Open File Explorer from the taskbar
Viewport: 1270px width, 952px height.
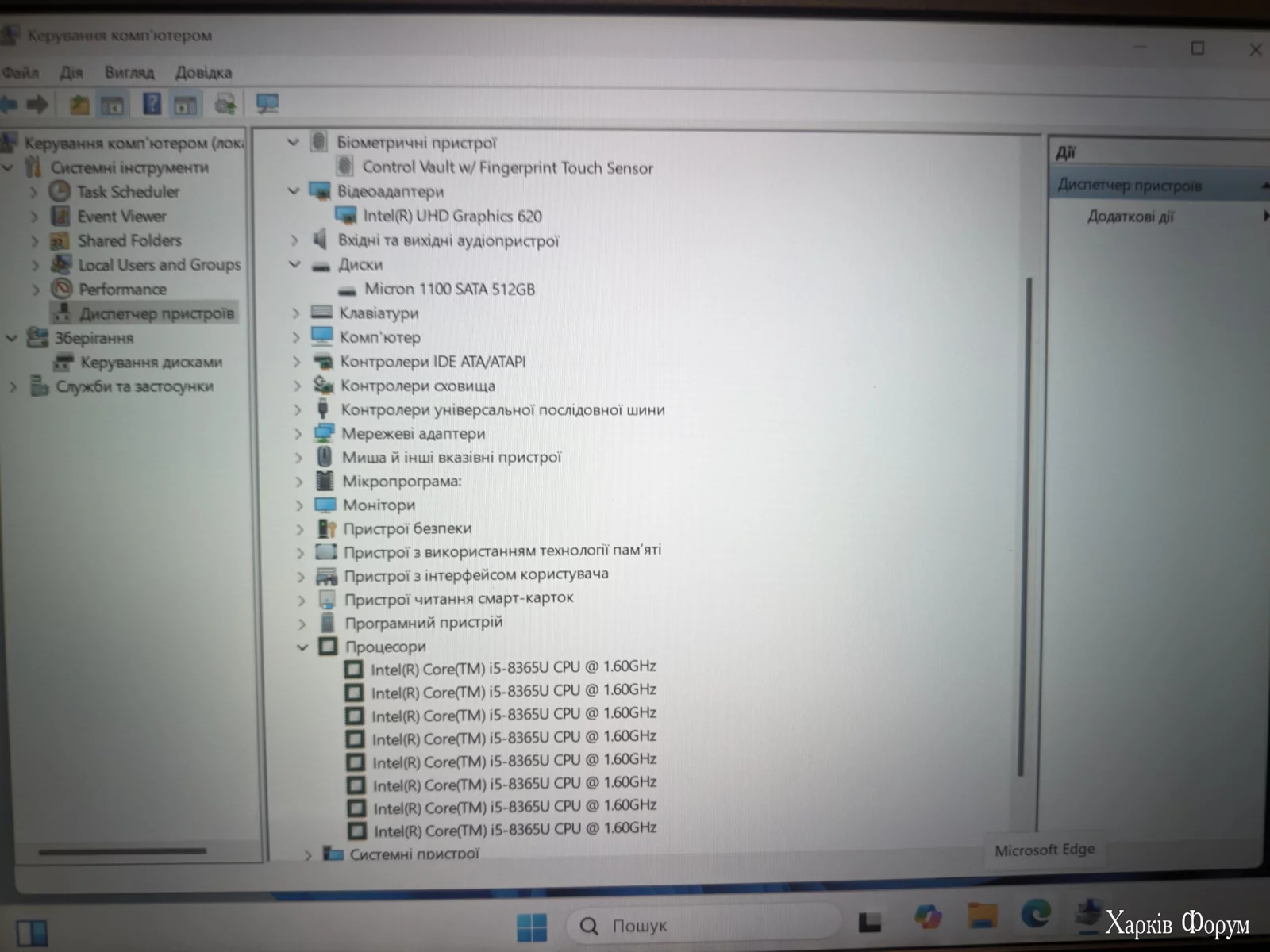coord(982,916)
